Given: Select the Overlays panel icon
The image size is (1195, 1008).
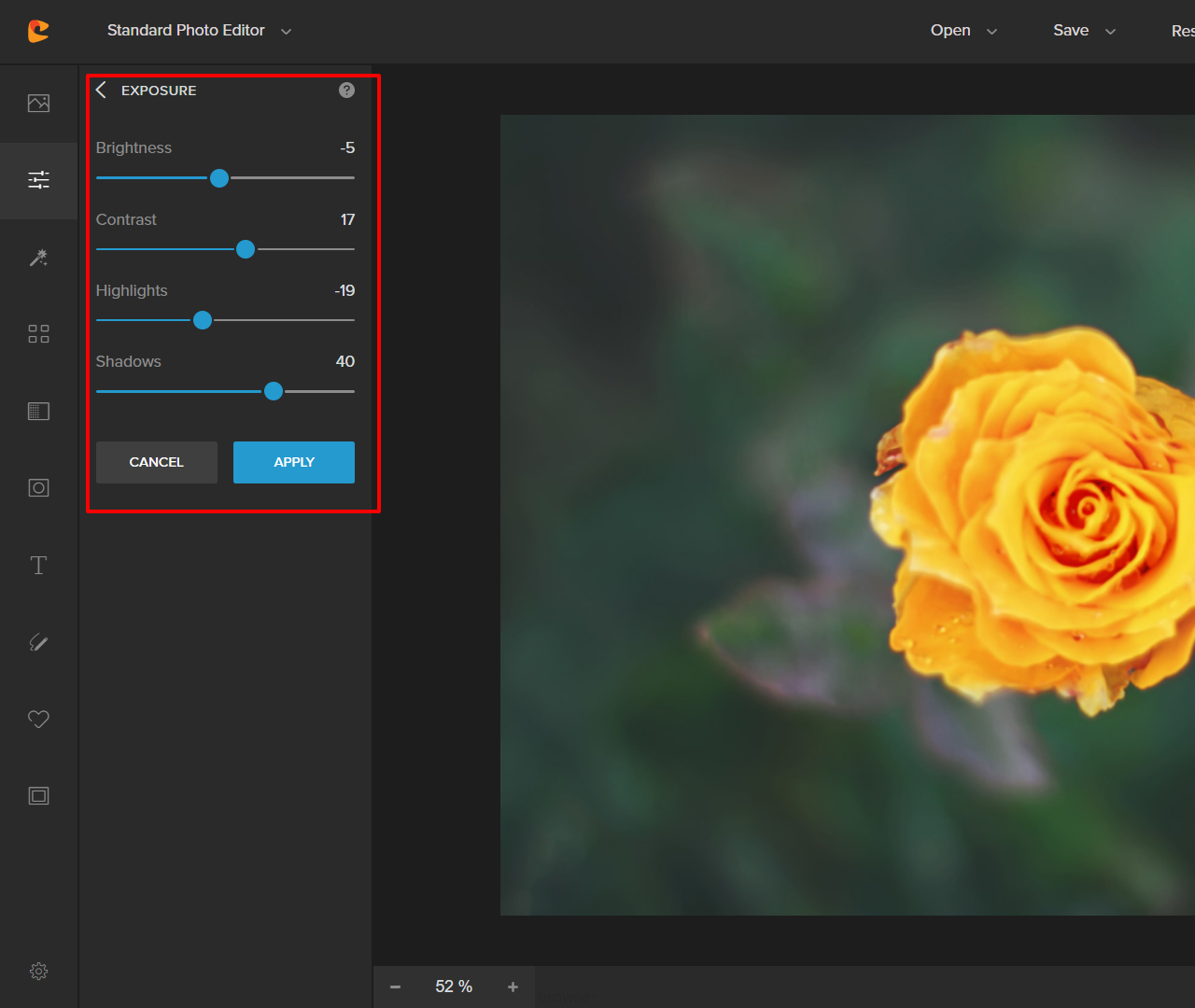Looking at the screenshot, I should click(38, 411).
